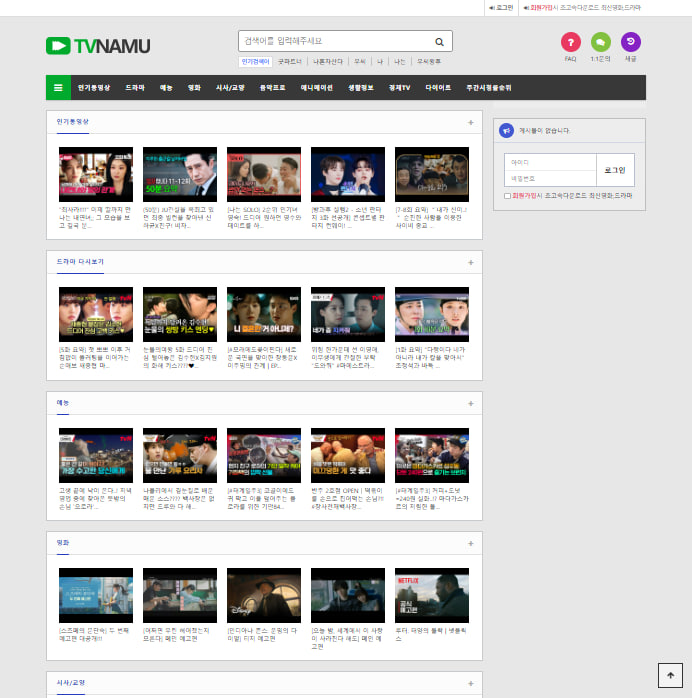Image resolution: width=692 pixels, height=698 pixels.
Task: Click the sidebar red 회원가입 link
Action: pyautogui.click(x=524, y=195)
